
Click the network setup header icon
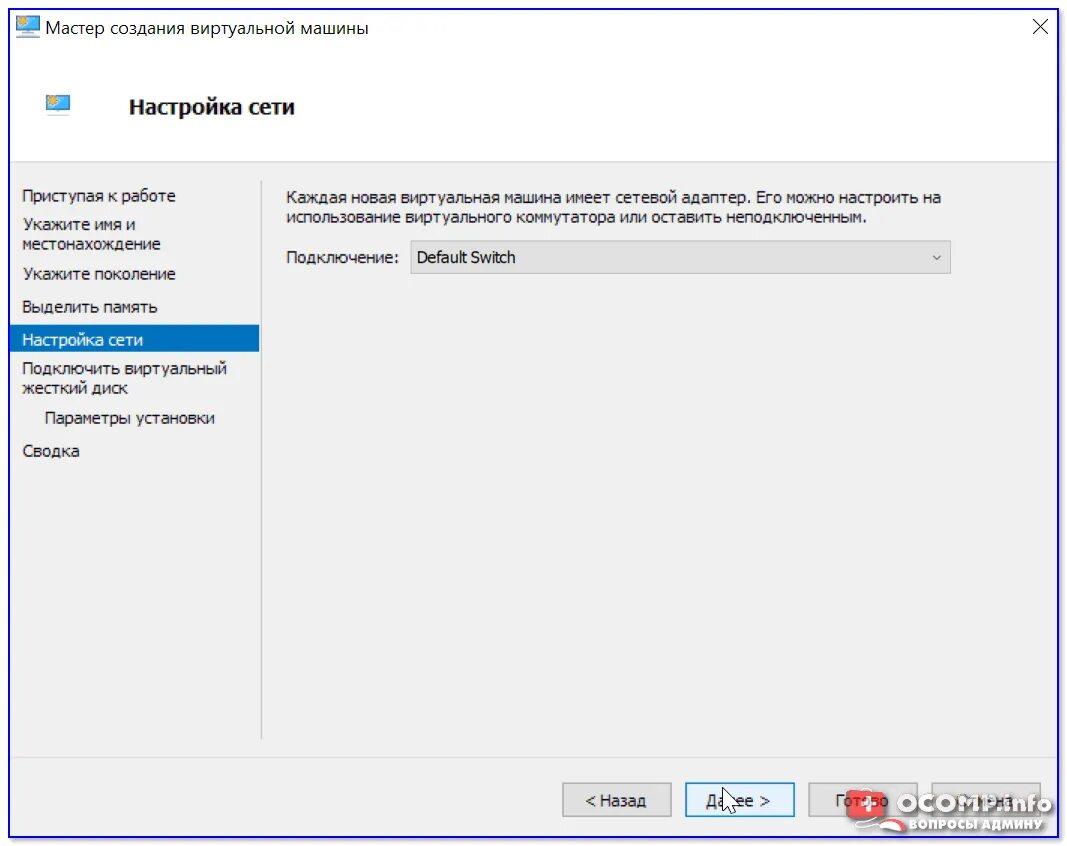(58, 104)
